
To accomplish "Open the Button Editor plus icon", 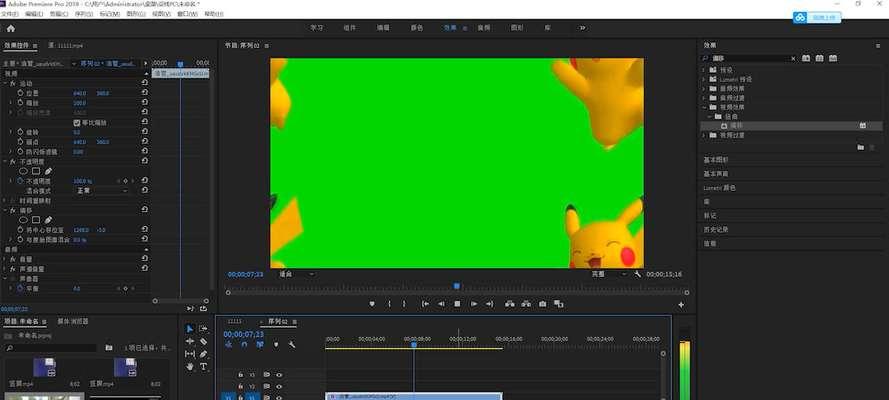I will pyautogui.click(x=681, y=304).
